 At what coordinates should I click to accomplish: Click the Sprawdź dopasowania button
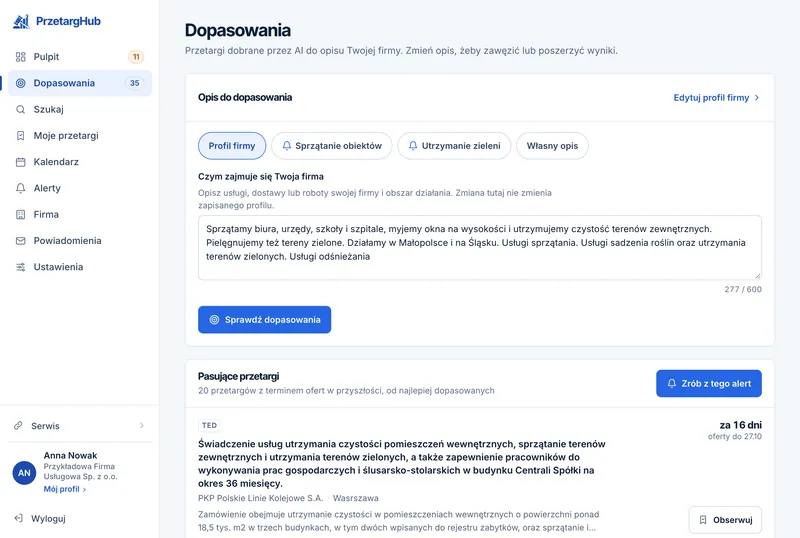(x=264, y=320)
